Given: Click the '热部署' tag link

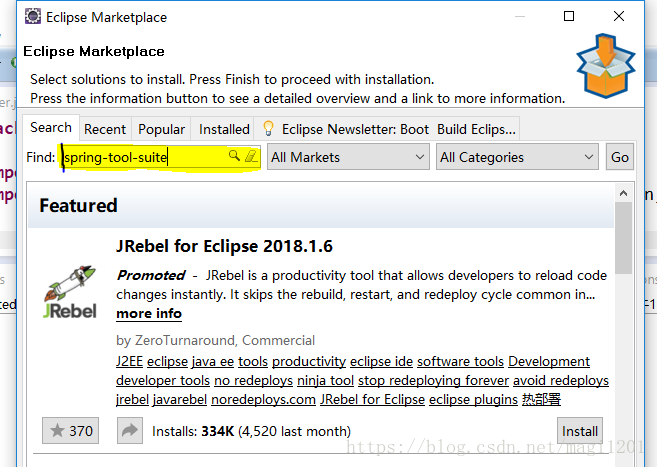Looking at the screenshot, I should click(x=541, y=399).
